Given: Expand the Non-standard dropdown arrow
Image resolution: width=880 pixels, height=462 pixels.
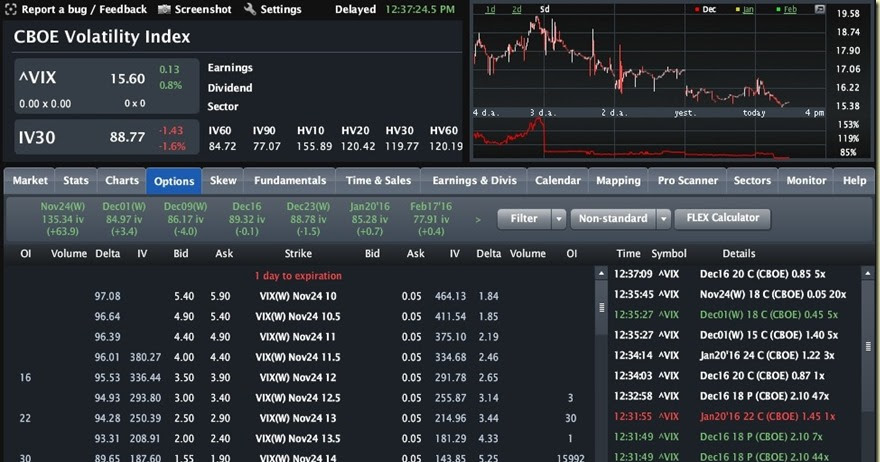Looking at the screenshot, I should click(663, 219).
